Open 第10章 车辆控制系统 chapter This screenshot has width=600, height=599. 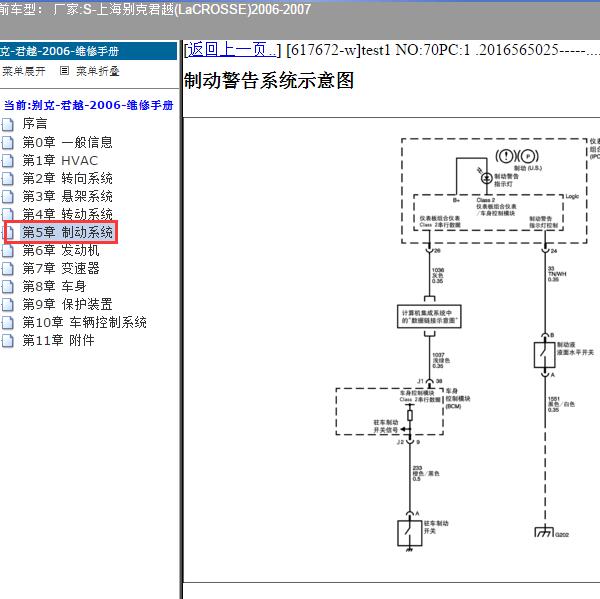tap(84, 322)
